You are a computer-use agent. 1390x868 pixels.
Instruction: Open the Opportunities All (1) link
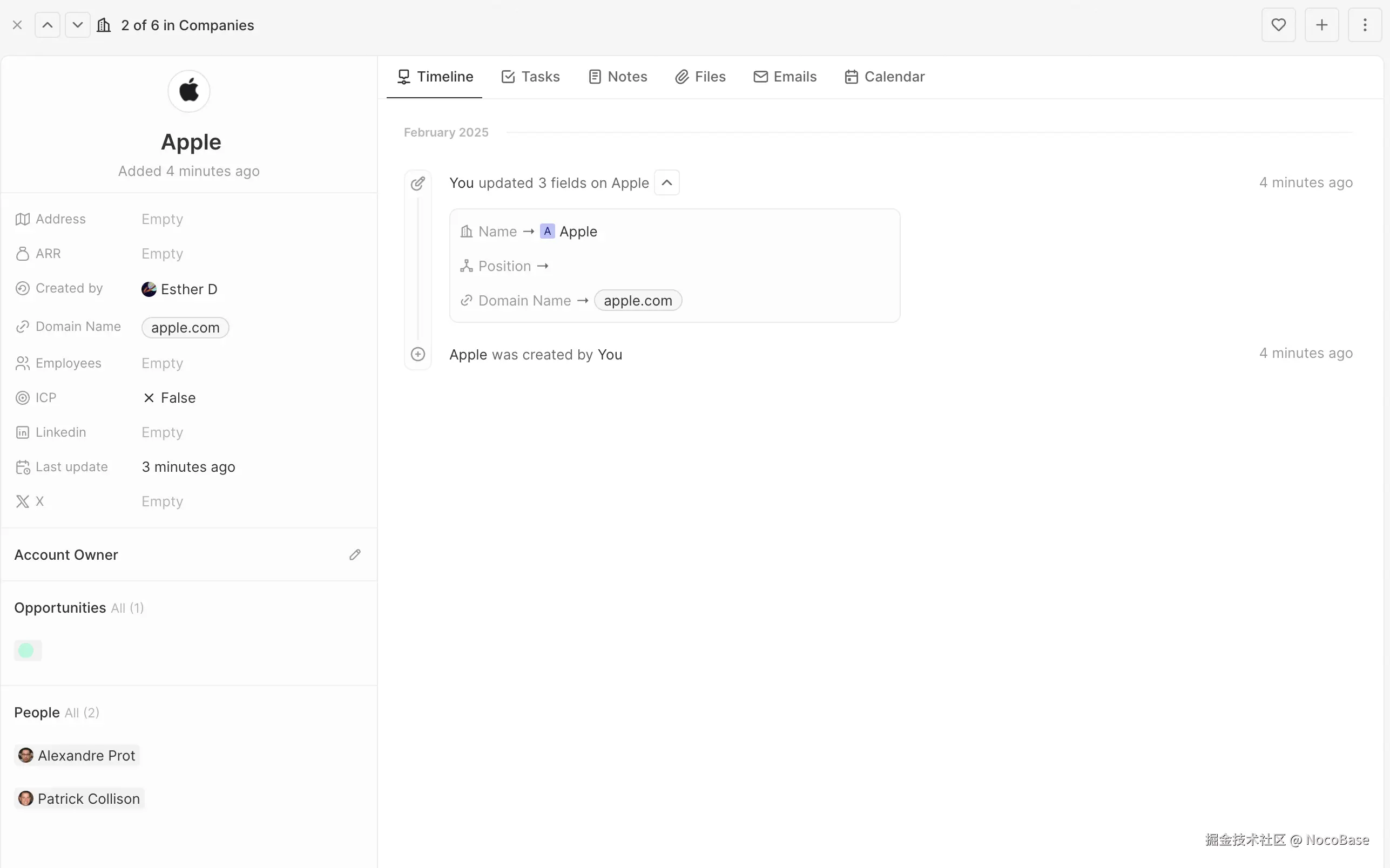[127, 608]
